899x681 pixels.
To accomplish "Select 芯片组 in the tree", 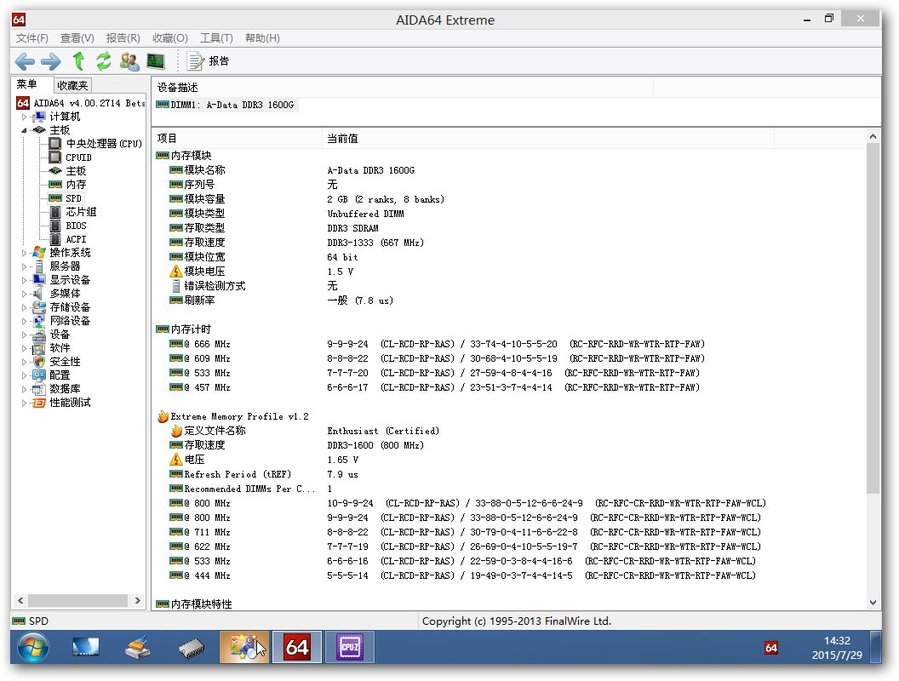I will pyautogui.click(x=73, y=212).
